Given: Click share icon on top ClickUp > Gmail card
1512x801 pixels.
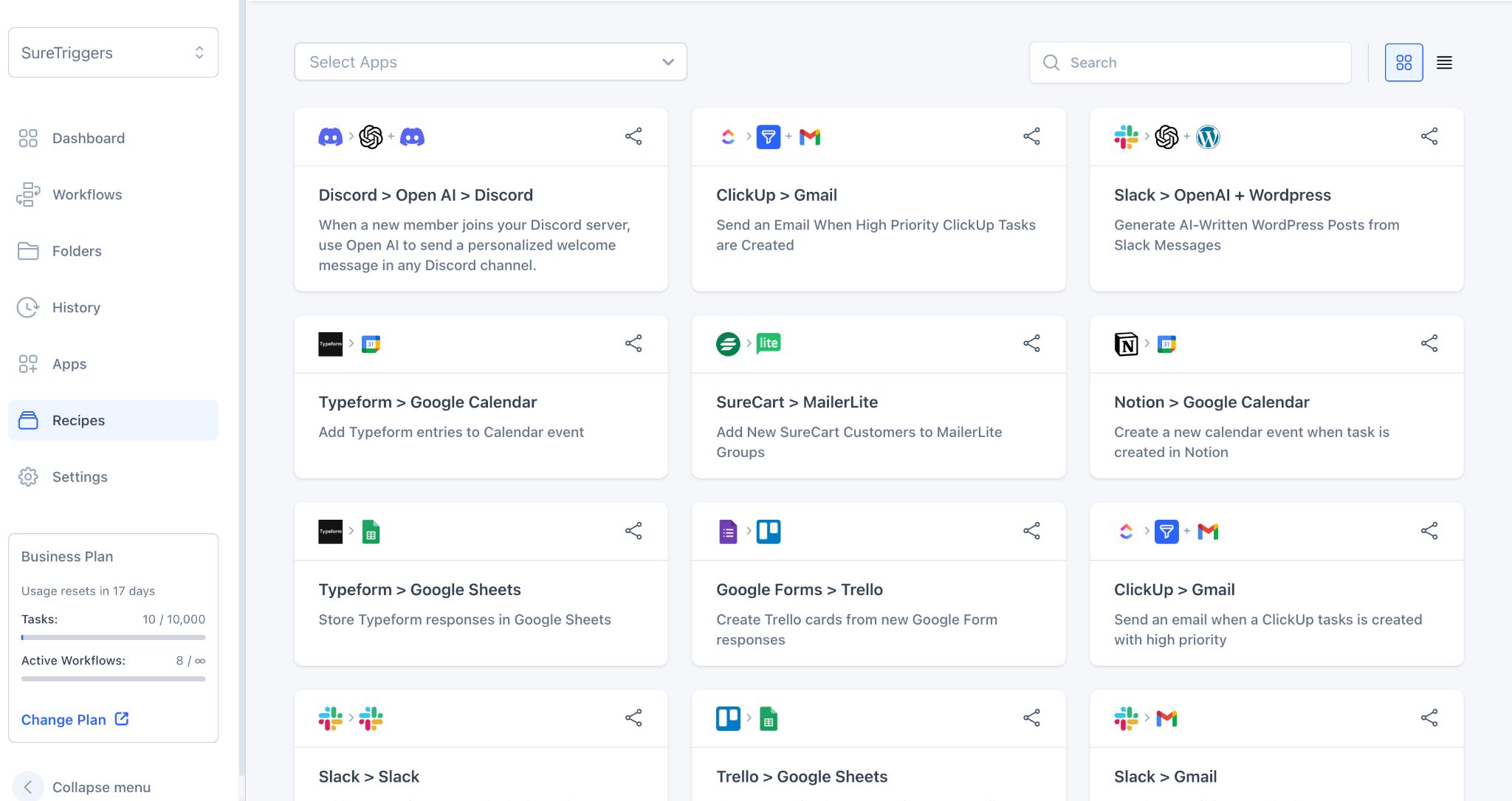Looking at the screenshot, I should 1031,136.
